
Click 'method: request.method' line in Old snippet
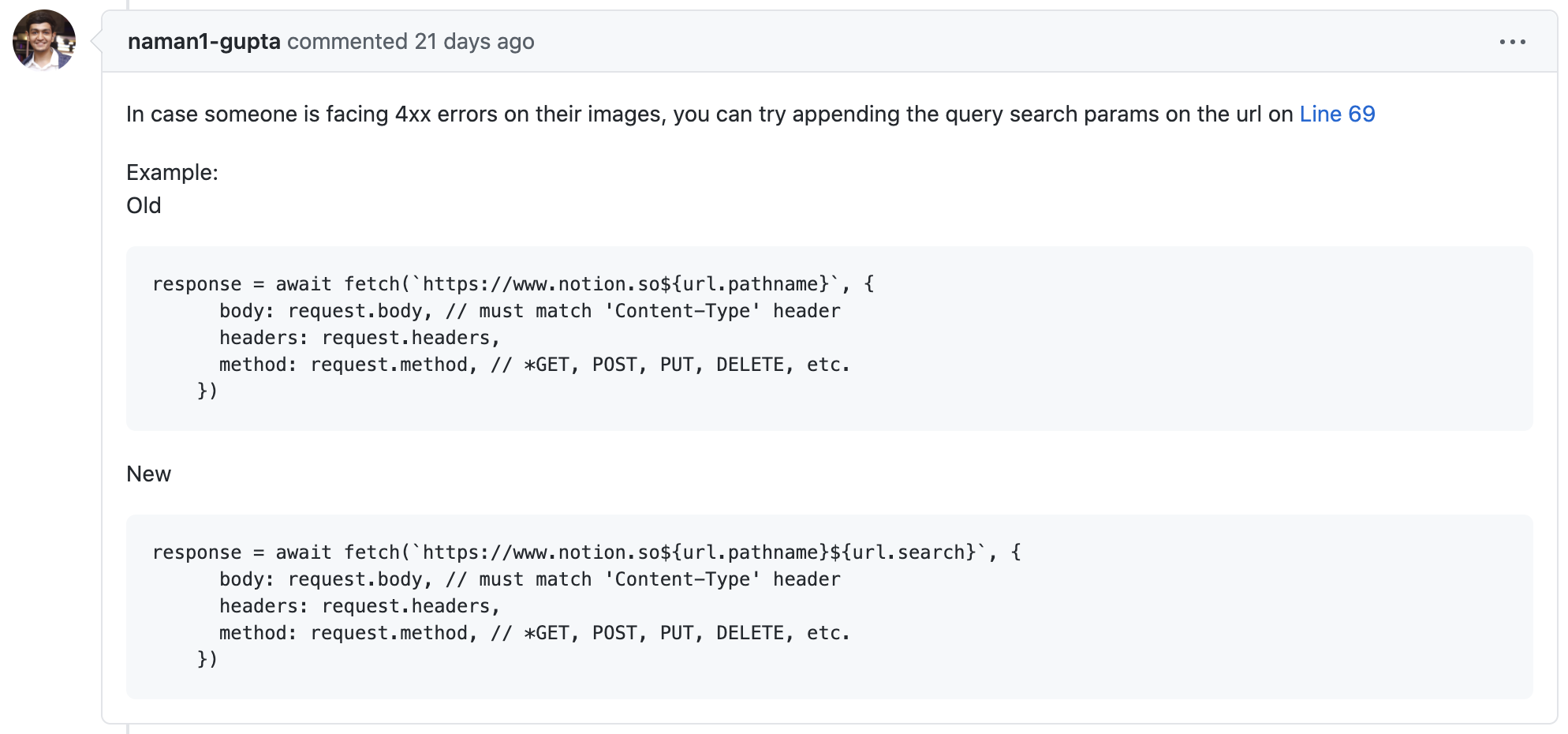[x=535, y=365]
